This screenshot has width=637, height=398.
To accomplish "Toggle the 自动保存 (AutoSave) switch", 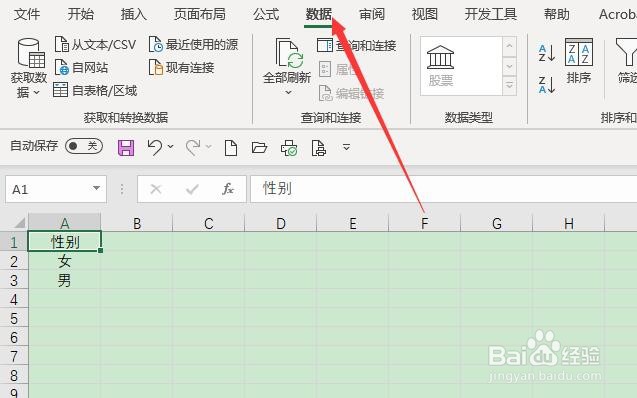I will [x=84, y=146].
